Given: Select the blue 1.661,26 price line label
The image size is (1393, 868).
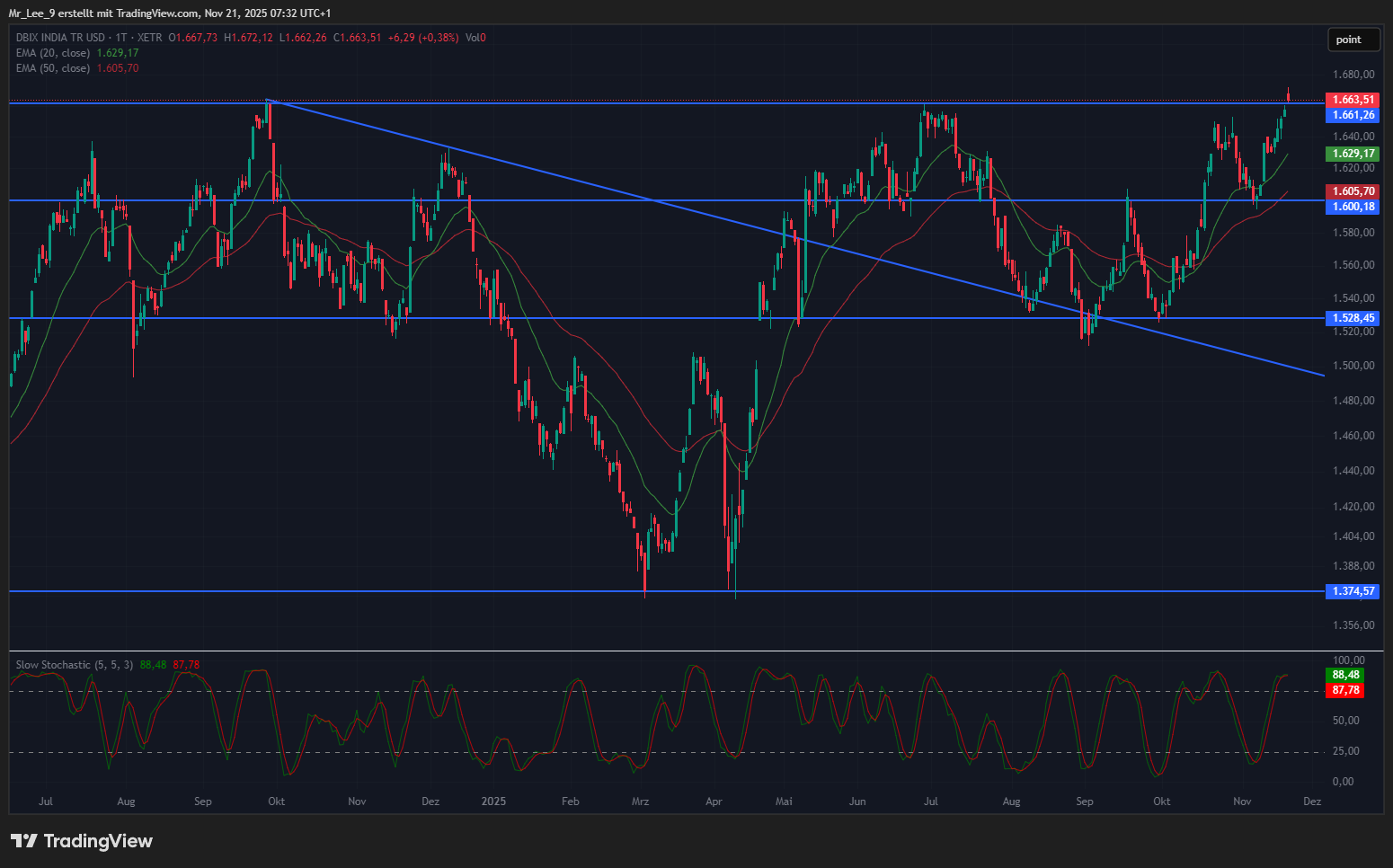Looking at the screenshot, I should pyautogui.click(x=1352, y=115).
